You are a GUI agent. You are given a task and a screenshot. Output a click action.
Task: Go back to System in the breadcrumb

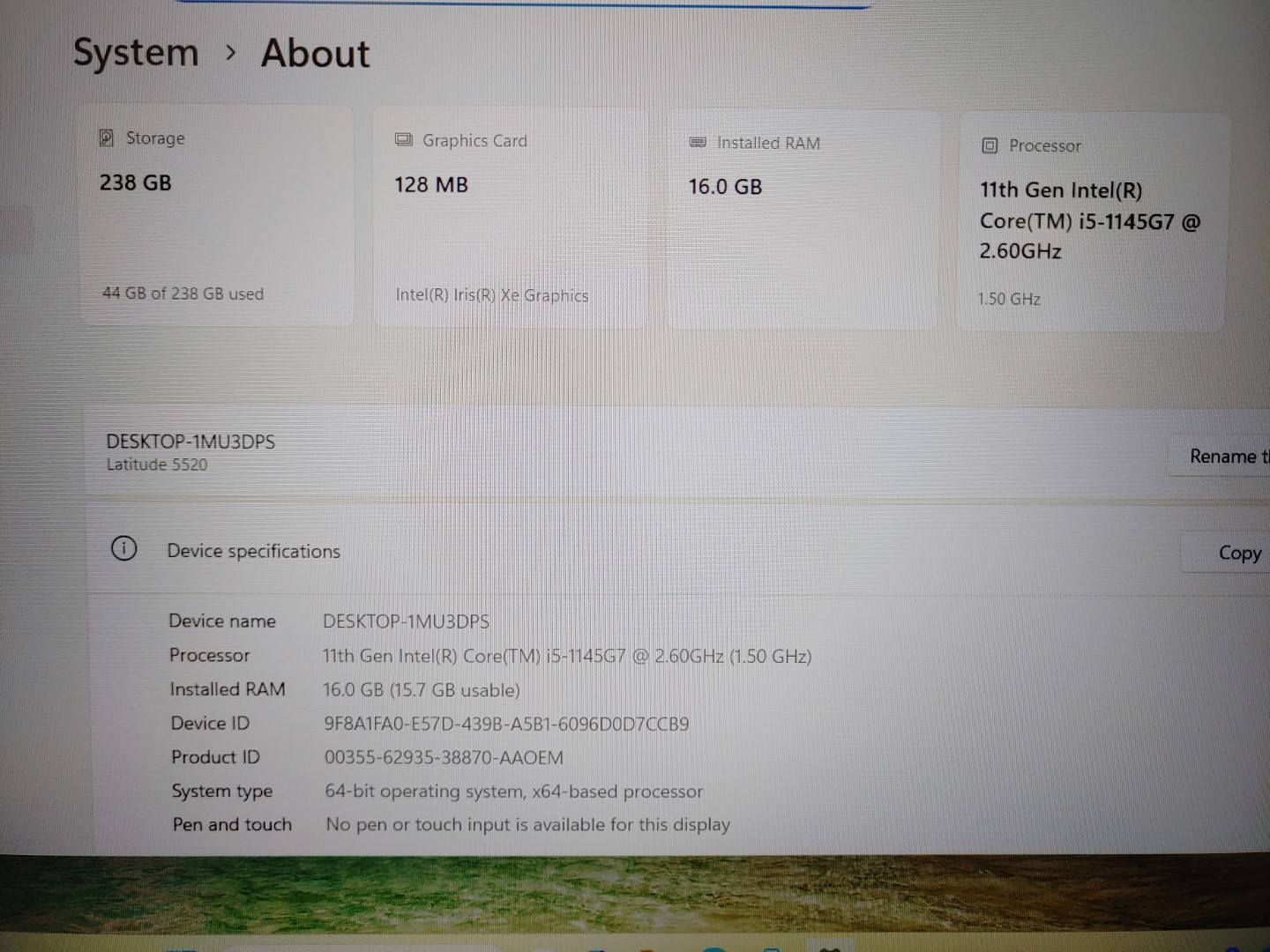coord(136,52)
